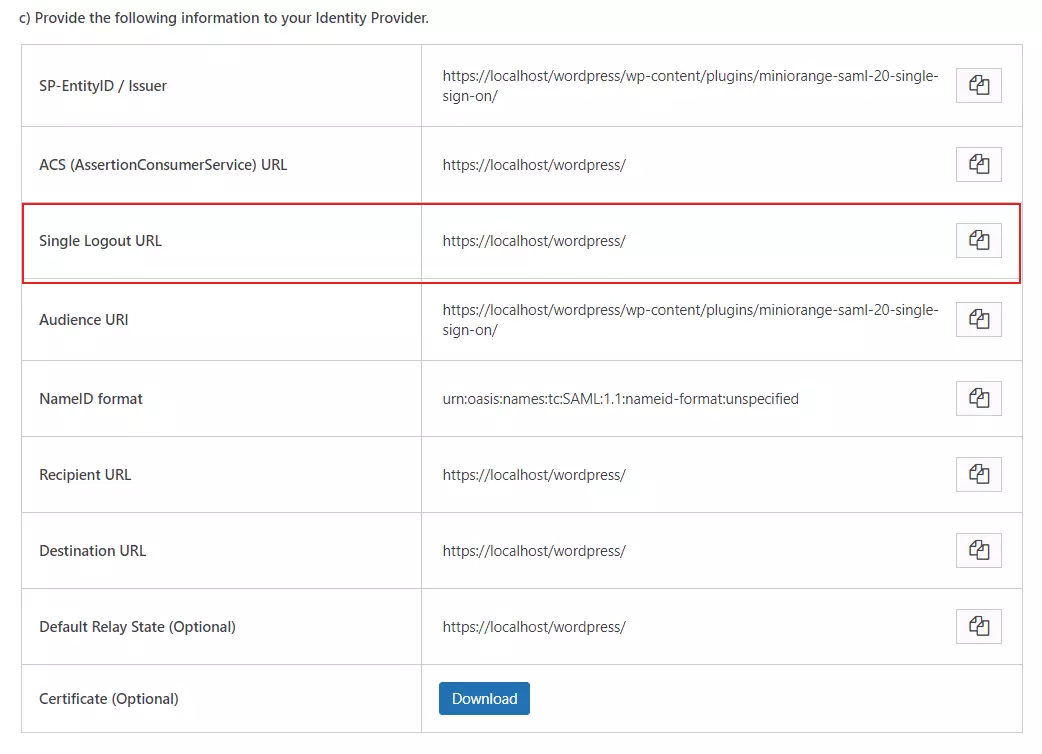Copy the Single Logout URL value
1042x754 pixels.
click(x=978, y=240)
